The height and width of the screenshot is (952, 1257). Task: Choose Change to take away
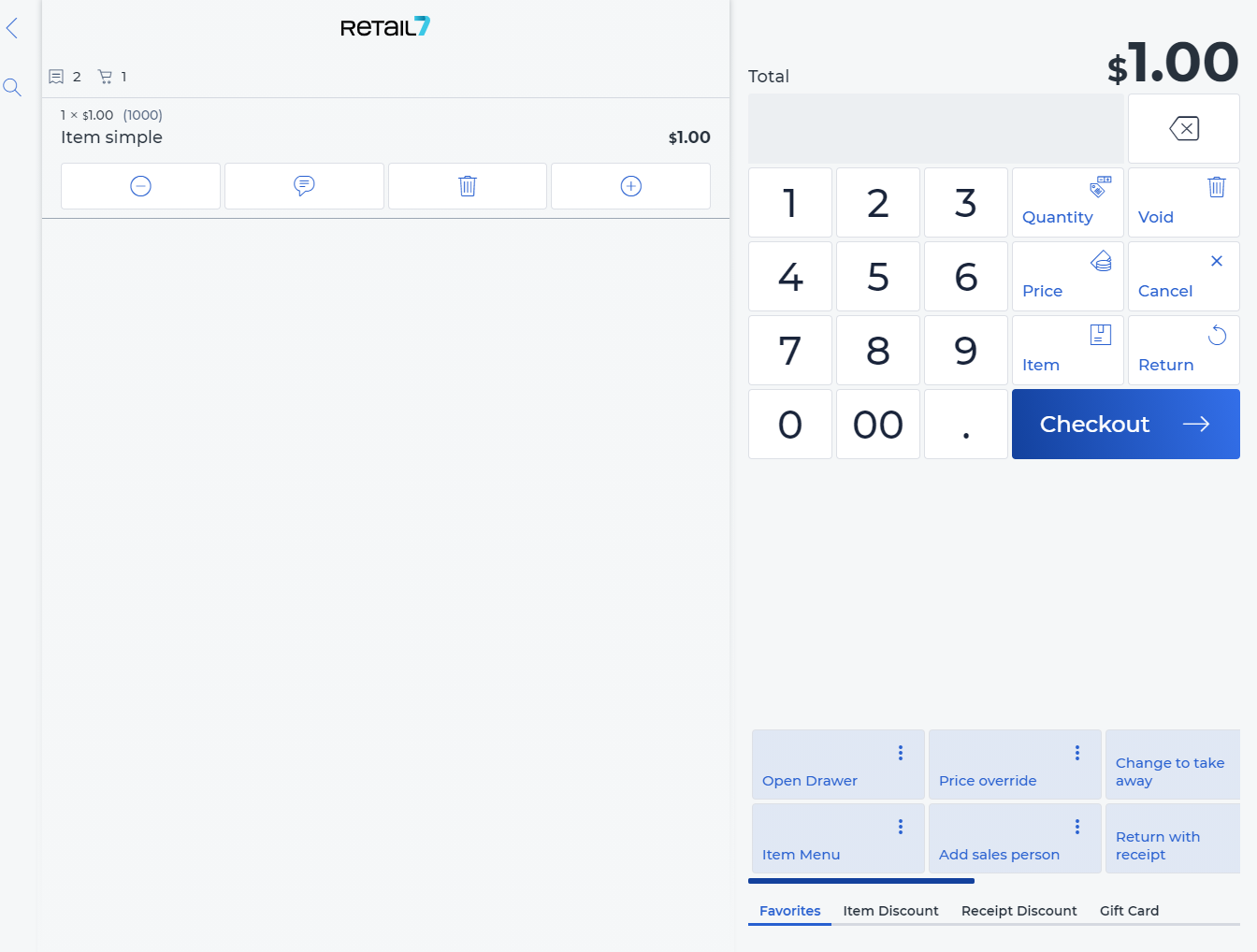[x=1173, y=764]
